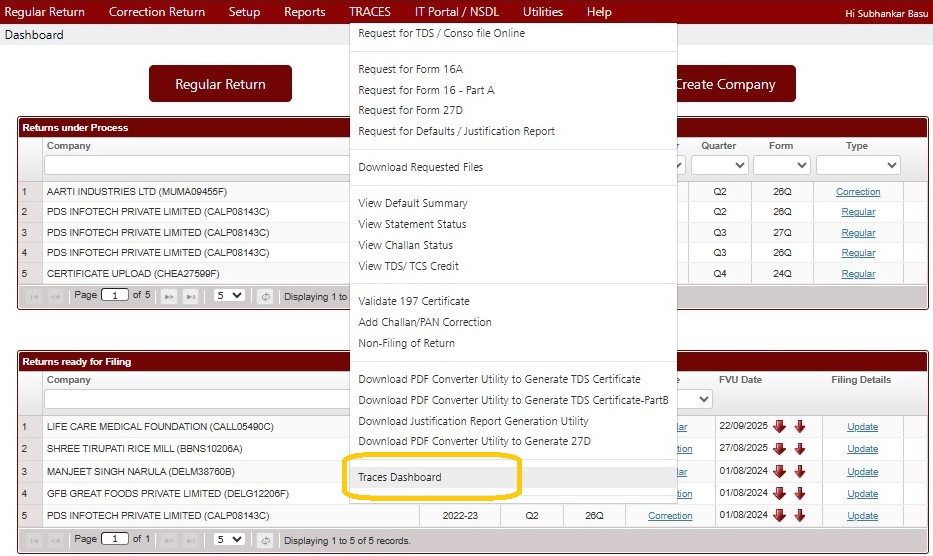Select Traces Dashboard from TRACES menu
Screen dimensions: 933x556
click(400, 477)
